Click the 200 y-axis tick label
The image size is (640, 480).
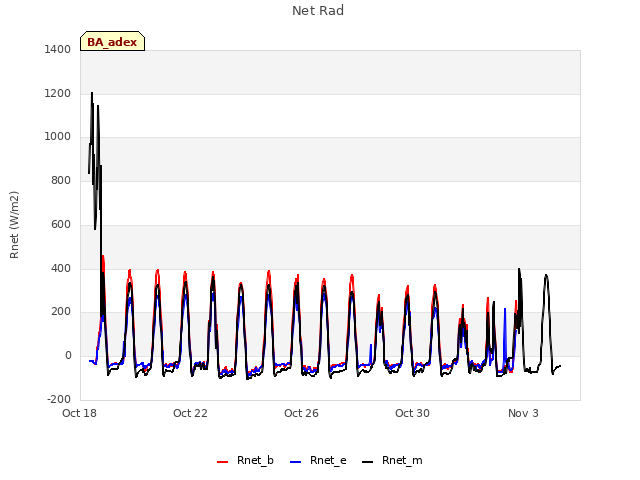point(61,311)
